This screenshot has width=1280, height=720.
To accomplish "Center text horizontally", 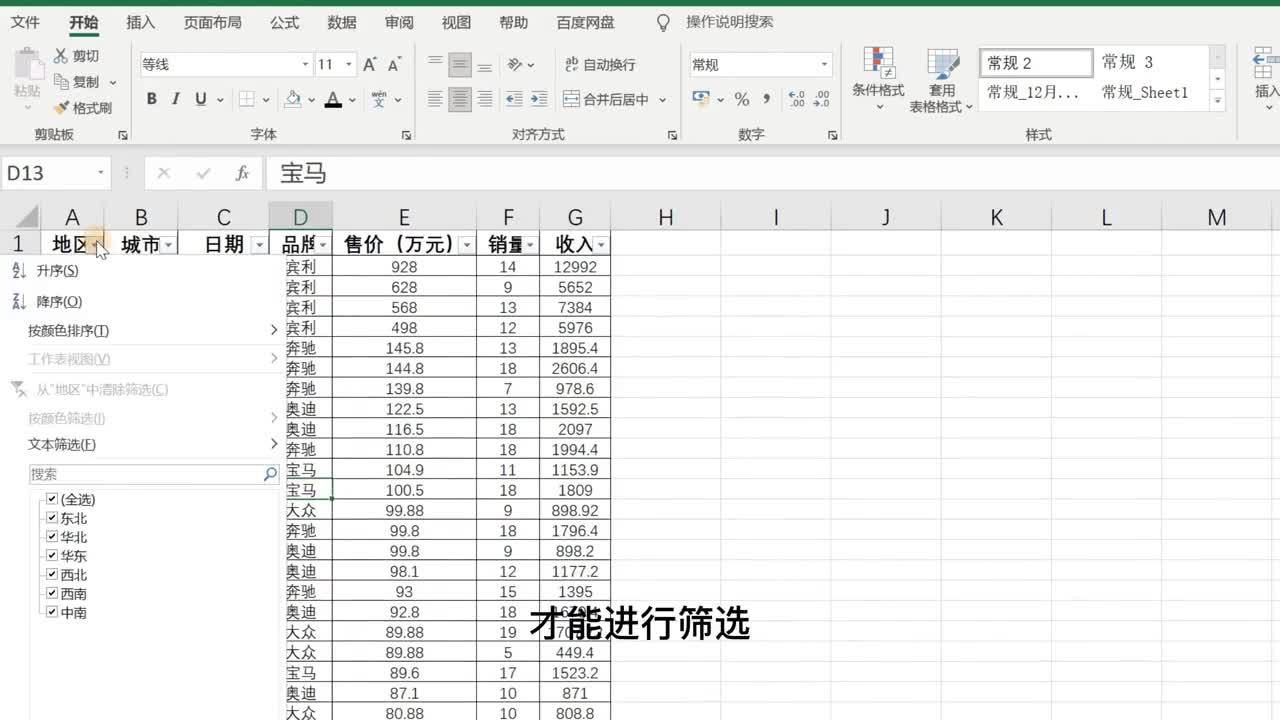I will [460, 99].
